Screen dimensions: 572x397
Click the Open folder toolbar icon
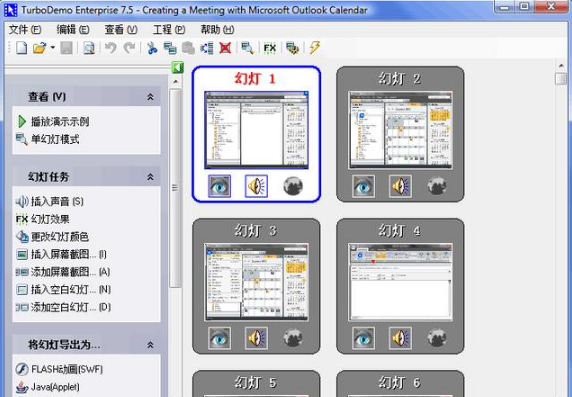(x=39, y=48)
